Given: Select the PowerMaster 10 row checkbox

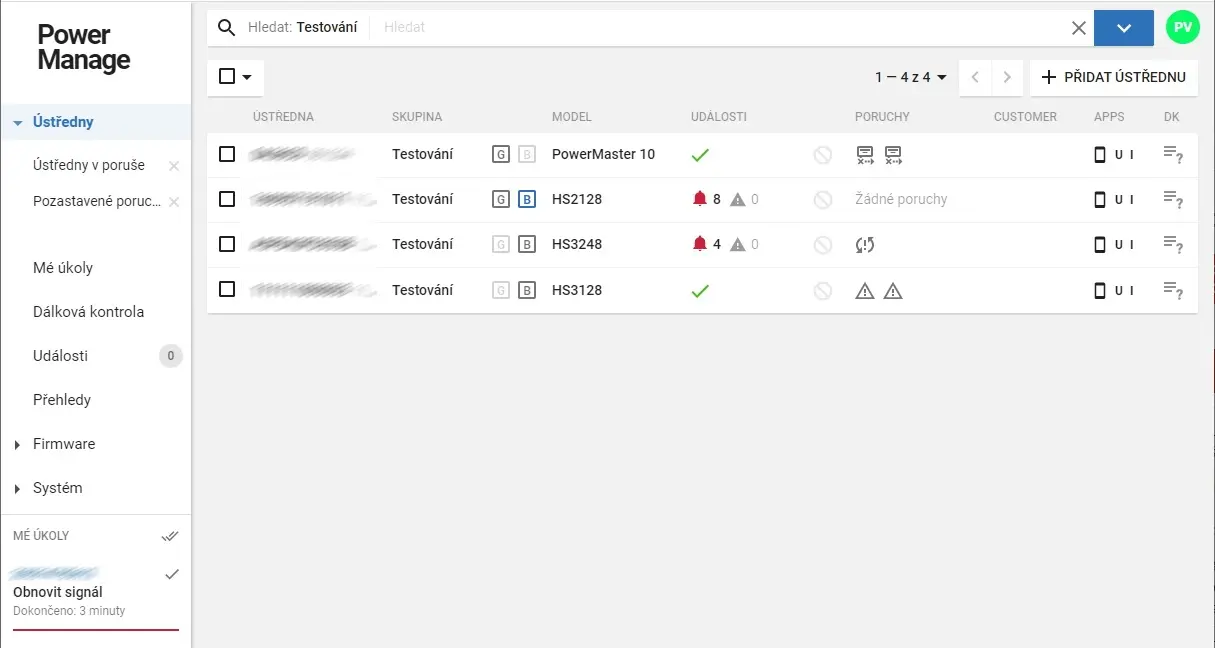Looking at the screenshot, I should (x=227, y=154).
